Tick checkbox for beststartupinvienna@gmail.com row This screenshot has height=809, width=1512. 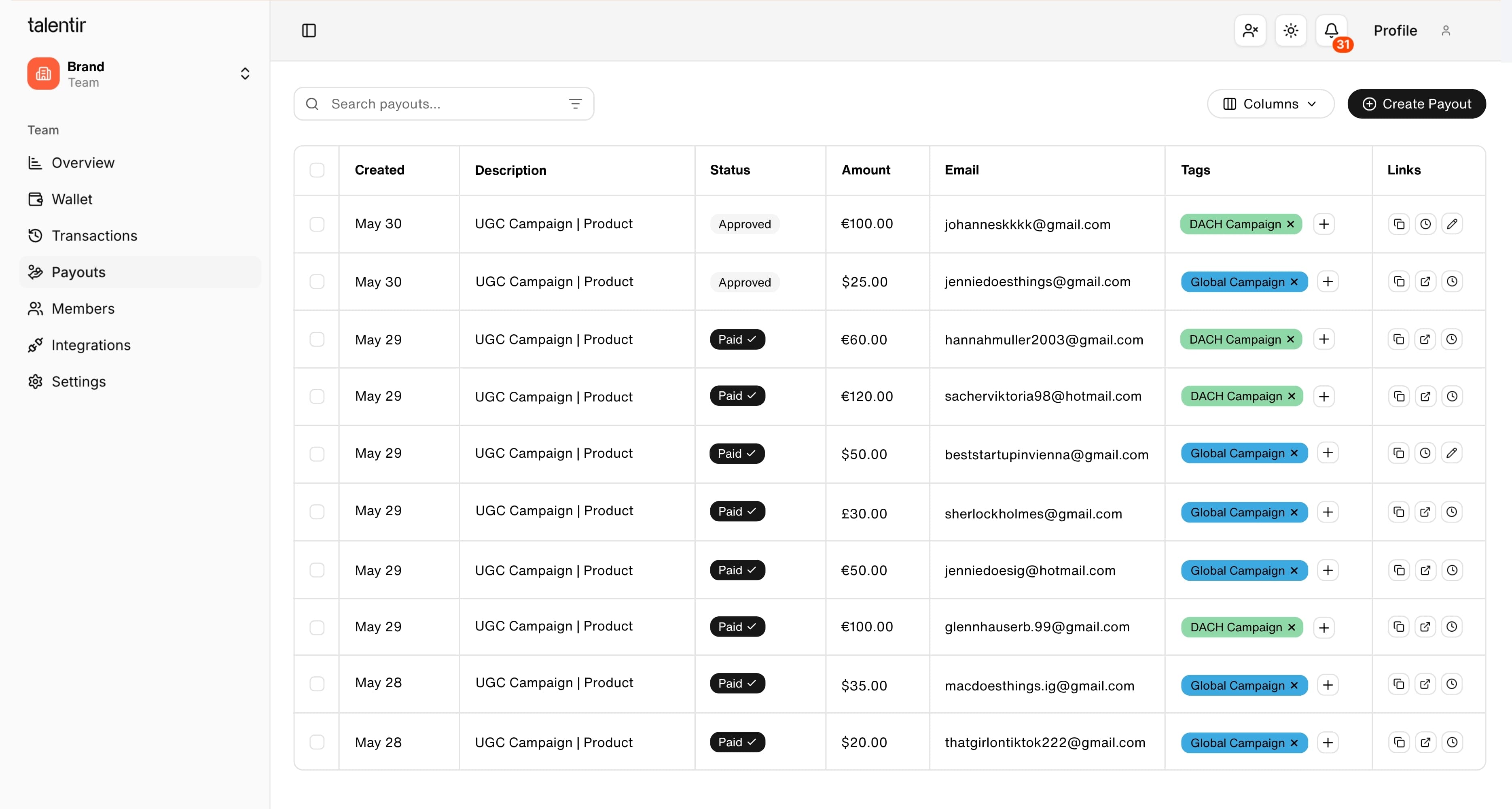pos(317,454)
